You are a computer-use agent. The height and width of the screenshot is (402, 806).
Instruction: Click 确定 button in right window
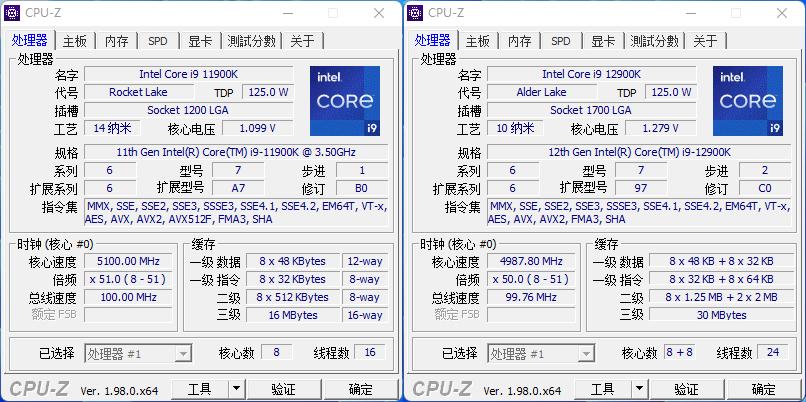[x=763, y=389]
